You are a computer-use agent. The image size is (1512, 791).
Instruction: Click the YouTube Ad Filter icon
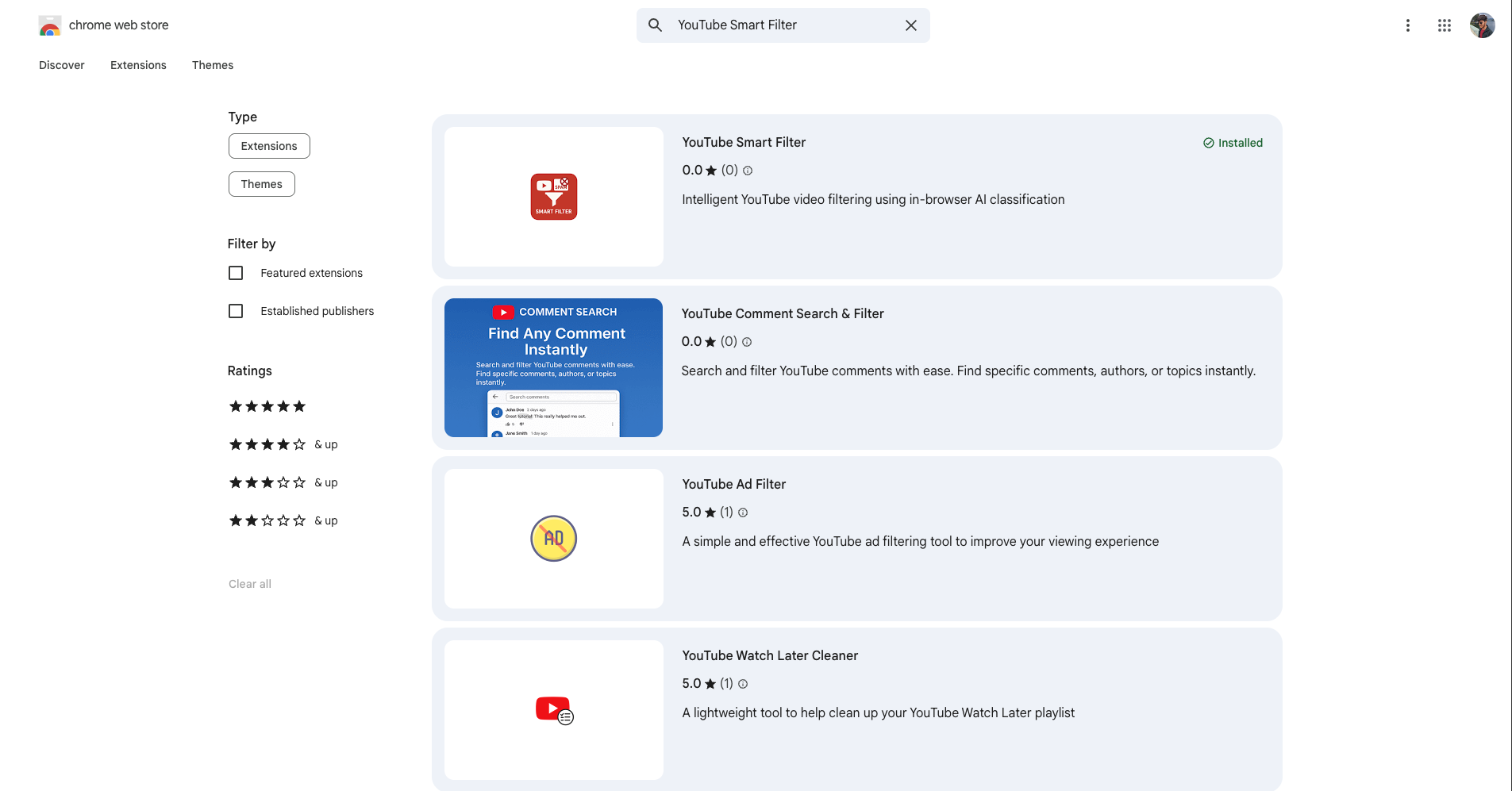click(553, 539)
